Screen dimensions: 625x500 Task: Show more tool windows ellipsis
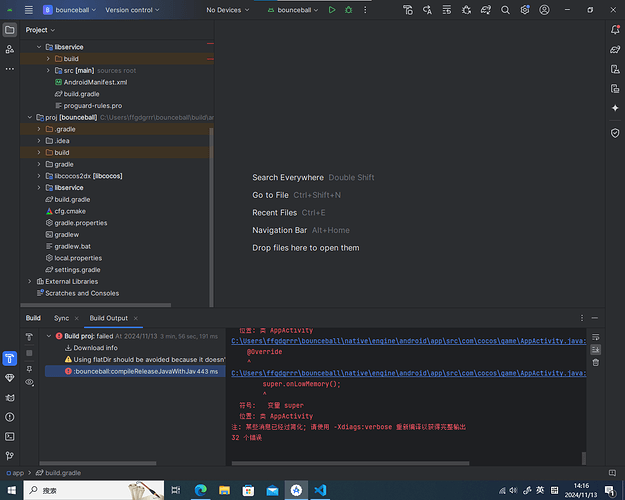[10, 69]
